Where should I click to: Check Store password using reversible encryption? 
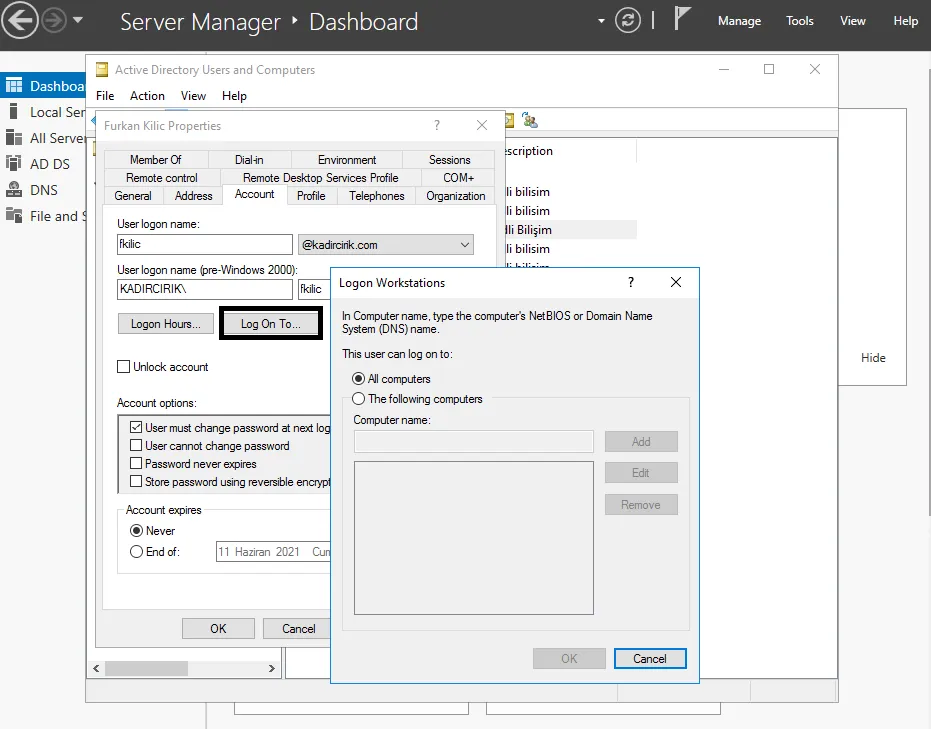pyautogui.click(x=136, y=481)
